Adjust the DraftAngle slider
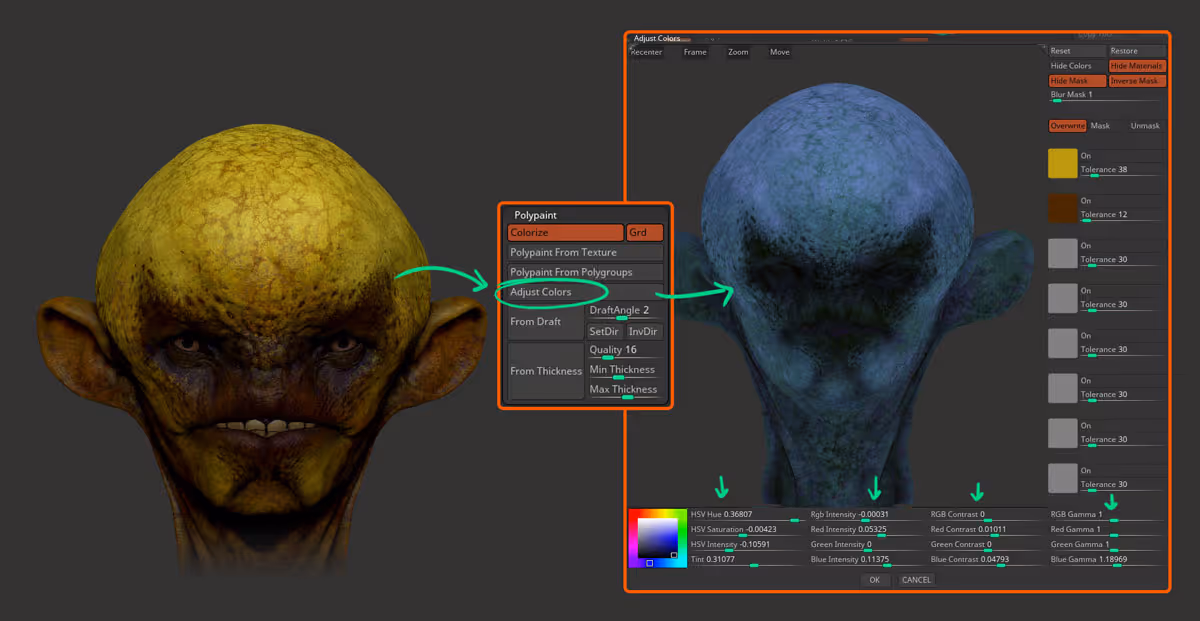This screenshot has width=1200, height=621. click(625, 312)
